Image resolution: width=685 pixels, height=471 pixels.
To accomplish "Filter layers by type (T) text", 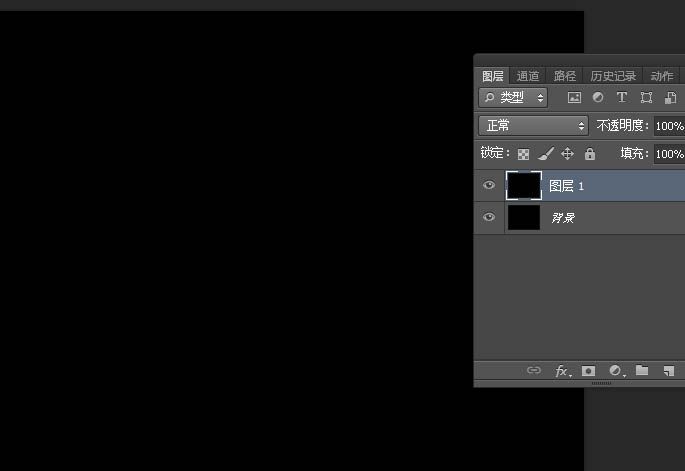I will tap(621, 98).
